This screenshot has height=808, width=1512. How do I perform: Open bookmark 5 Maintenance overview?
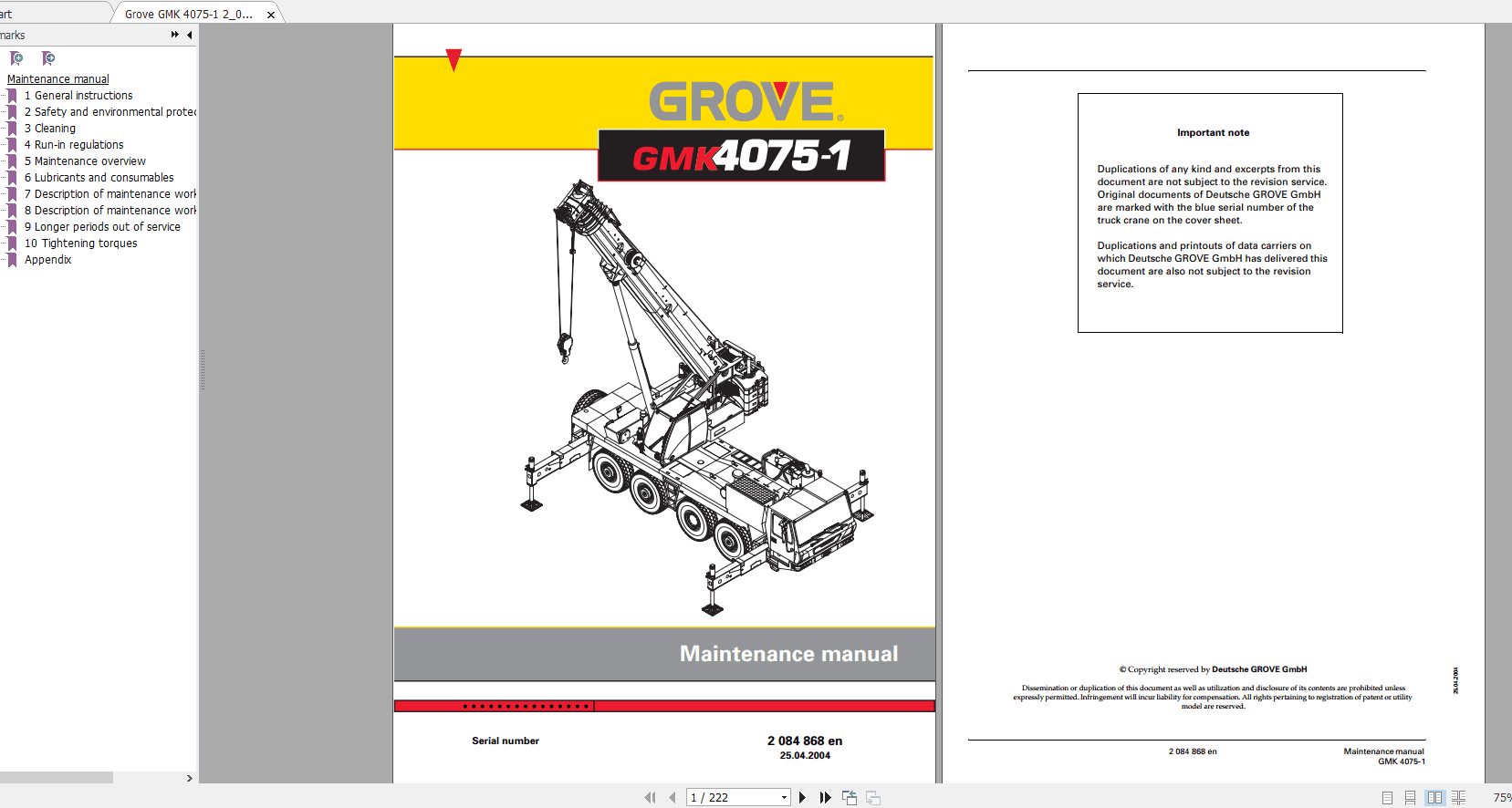pyautogui.click(x=85, y=161)
